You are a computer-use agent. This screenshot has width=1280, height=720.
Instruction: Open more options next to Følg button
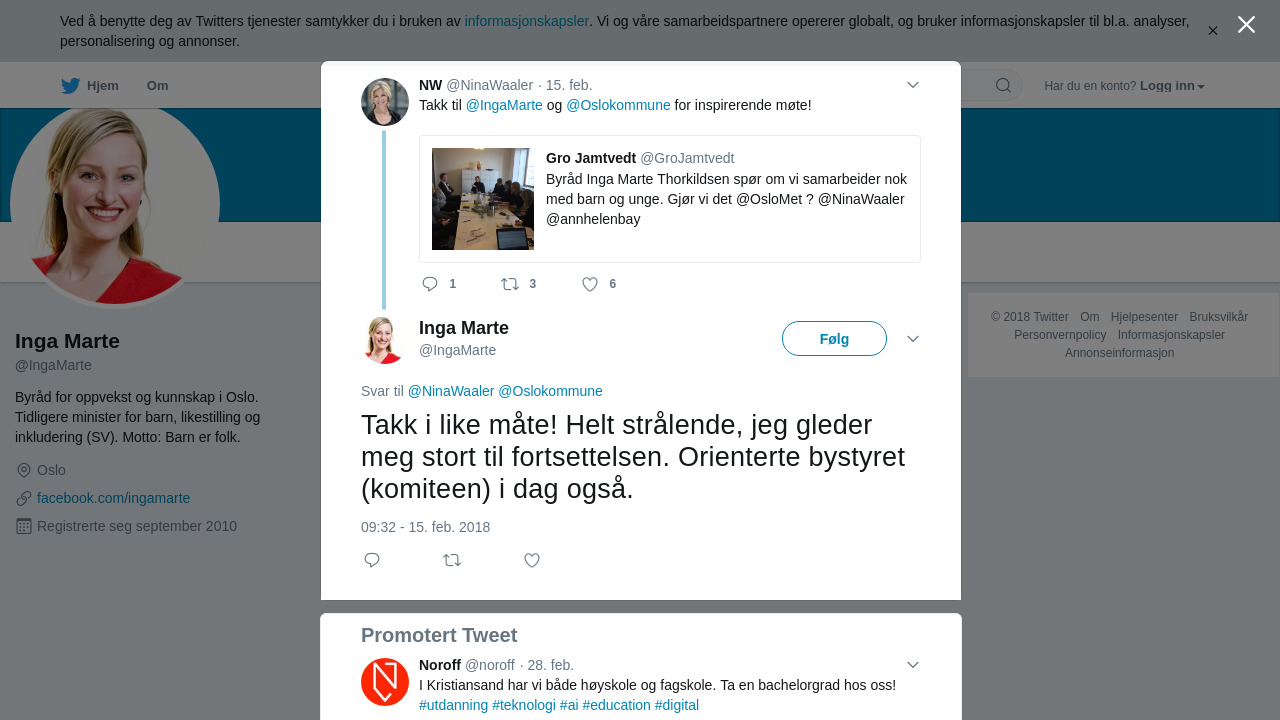pyautogui.click(x=913, y=339)
